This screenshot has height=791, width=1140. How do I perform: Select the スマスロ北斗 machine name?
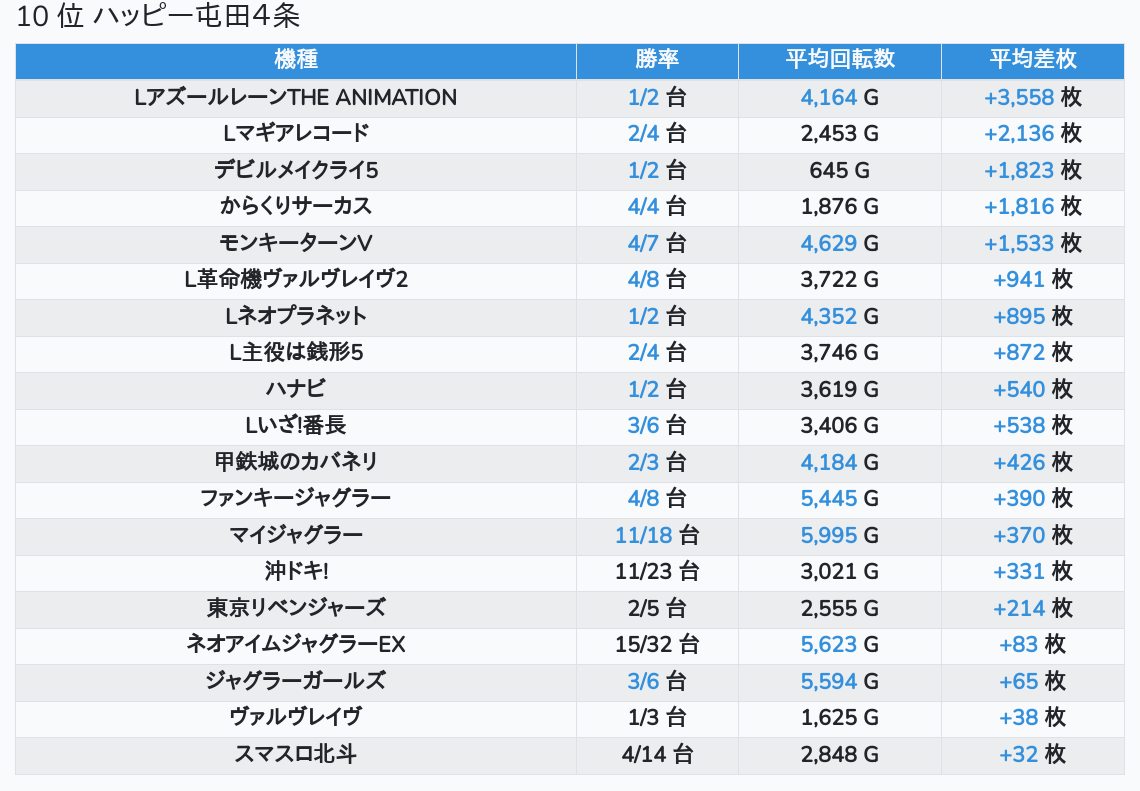point(296,754)
